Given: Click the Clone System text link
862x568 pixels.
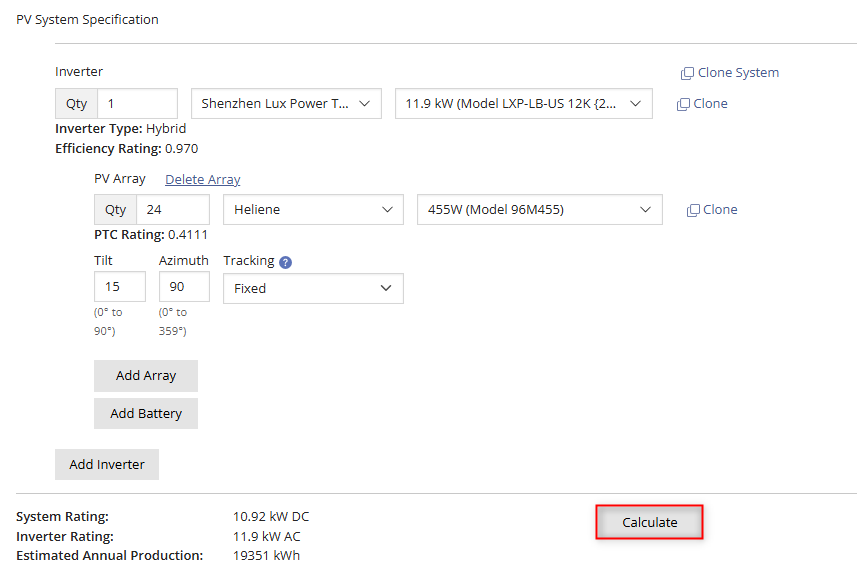Looking at the screenshot, I should tap(738, 73).
